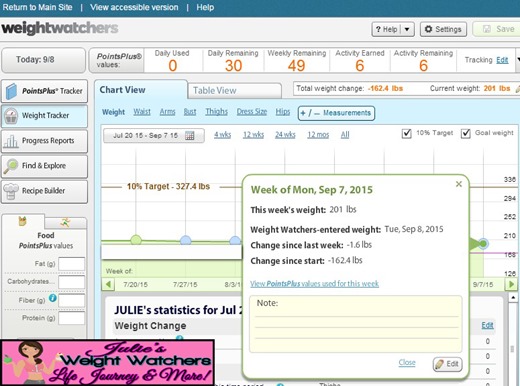
Task: Switch to Table View tab
Action: click(x=235, y=90)
